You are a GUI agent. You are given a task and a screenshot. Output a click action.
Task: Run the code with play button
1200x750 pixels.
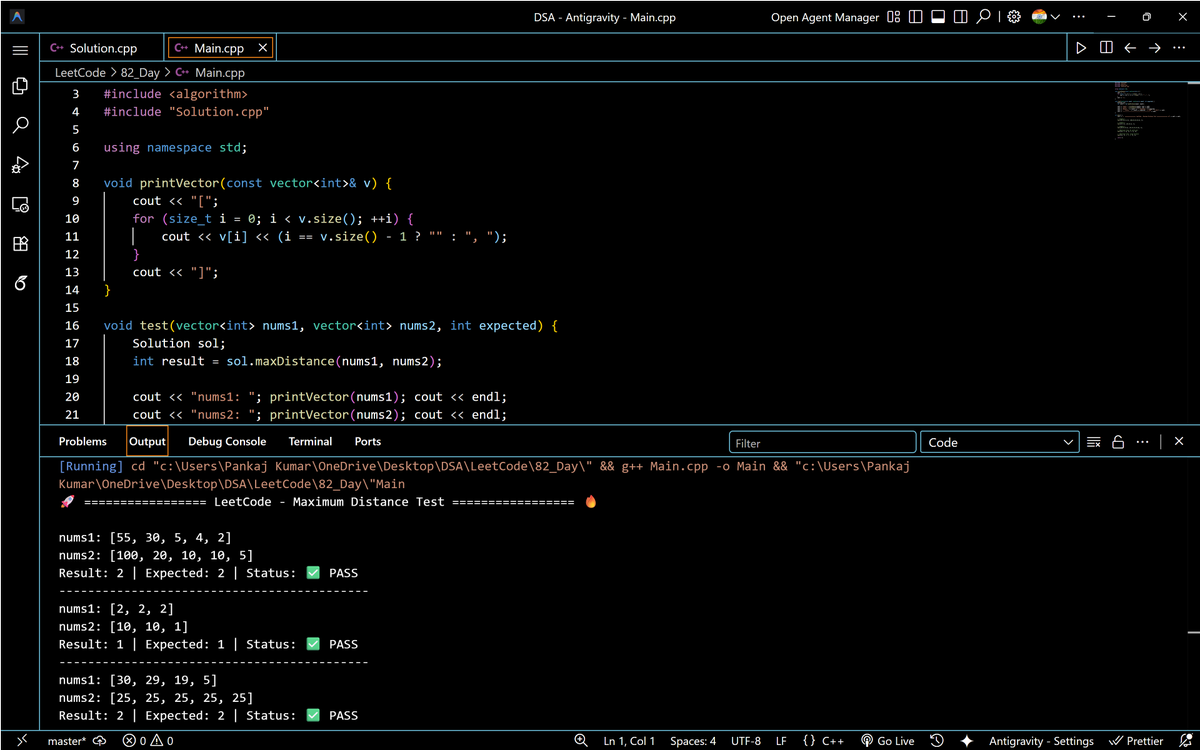(x=1081, y=48)
